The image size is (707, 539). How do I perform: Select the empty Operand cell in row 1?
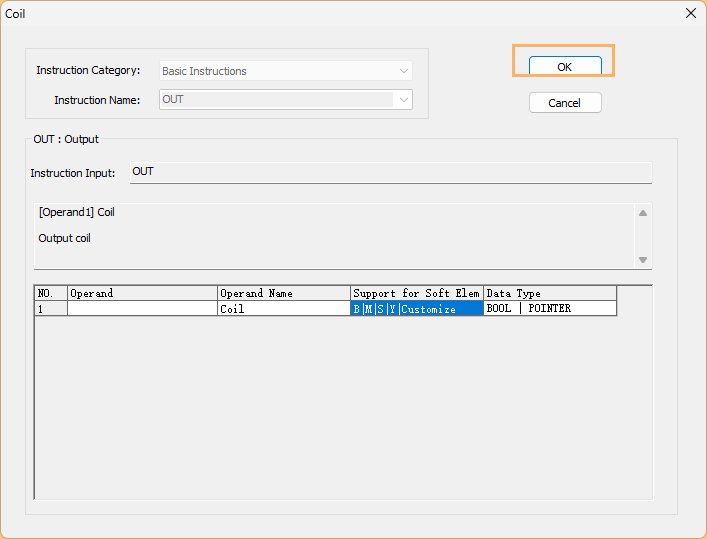pyautogui.click(x=142, y=309)
